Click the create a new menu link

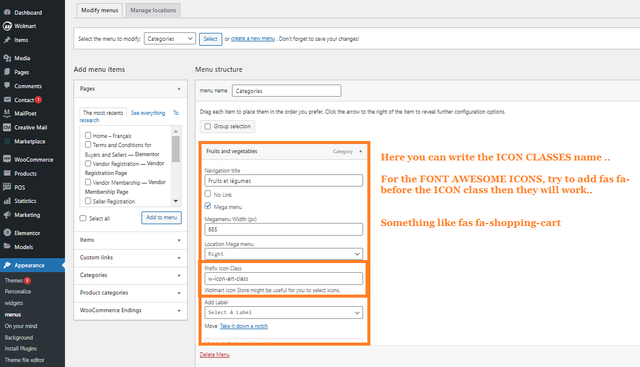pos(253,39)
